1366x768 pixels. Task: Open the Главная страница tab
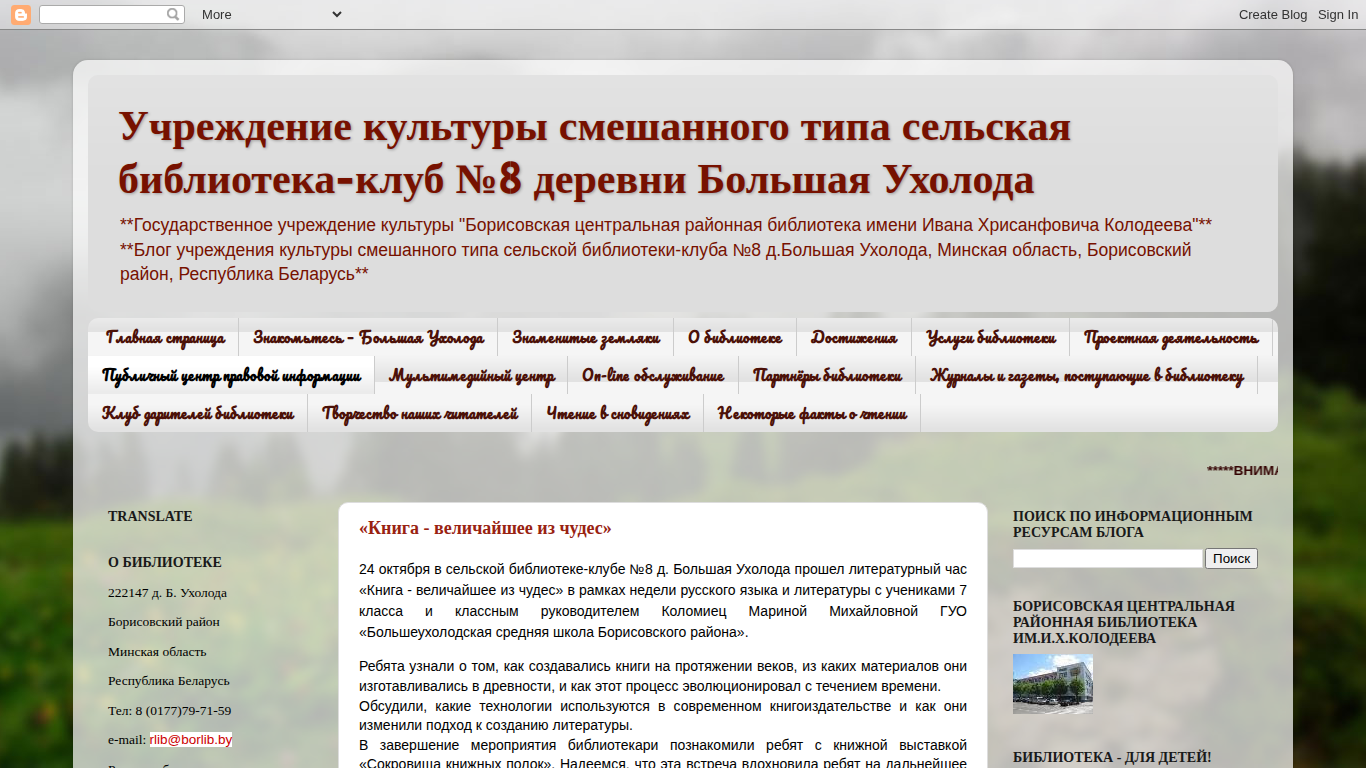click(164, 337)
